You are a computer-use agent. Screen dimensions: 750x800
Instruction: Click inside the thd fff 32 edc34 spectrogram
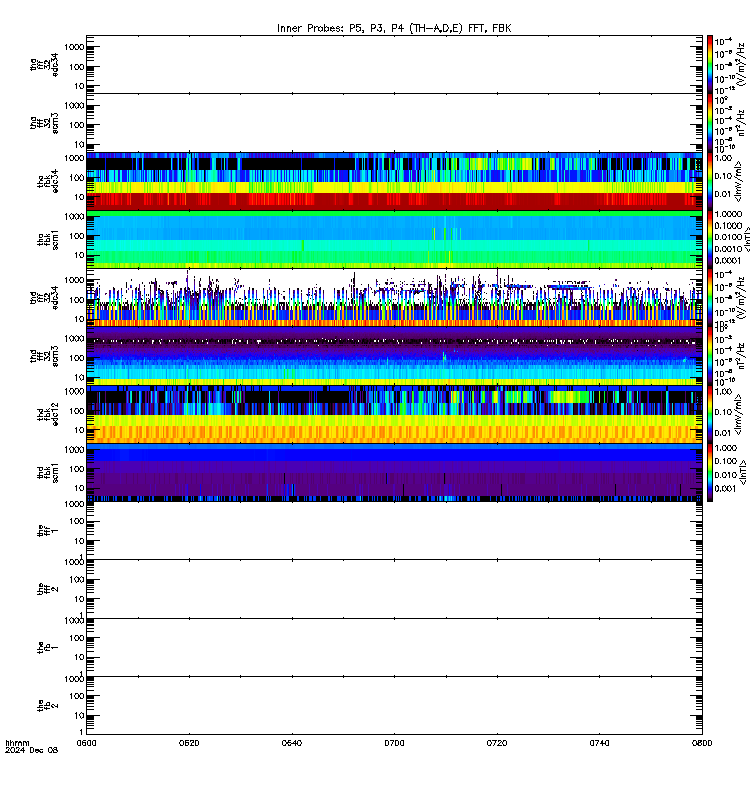[x=394, y=298]
